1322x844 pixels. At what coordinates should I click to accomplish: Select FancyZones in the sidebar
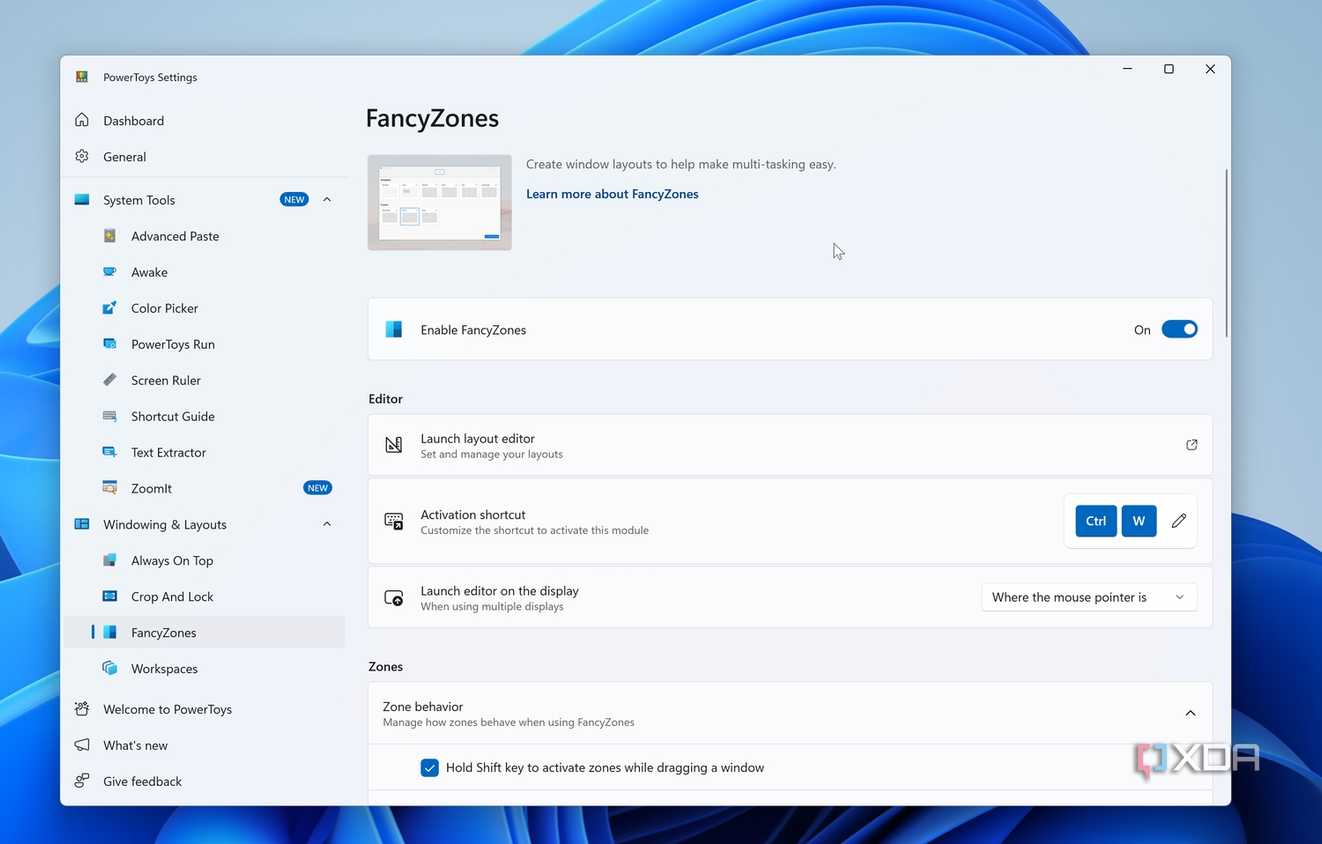[x=204, y=632]
